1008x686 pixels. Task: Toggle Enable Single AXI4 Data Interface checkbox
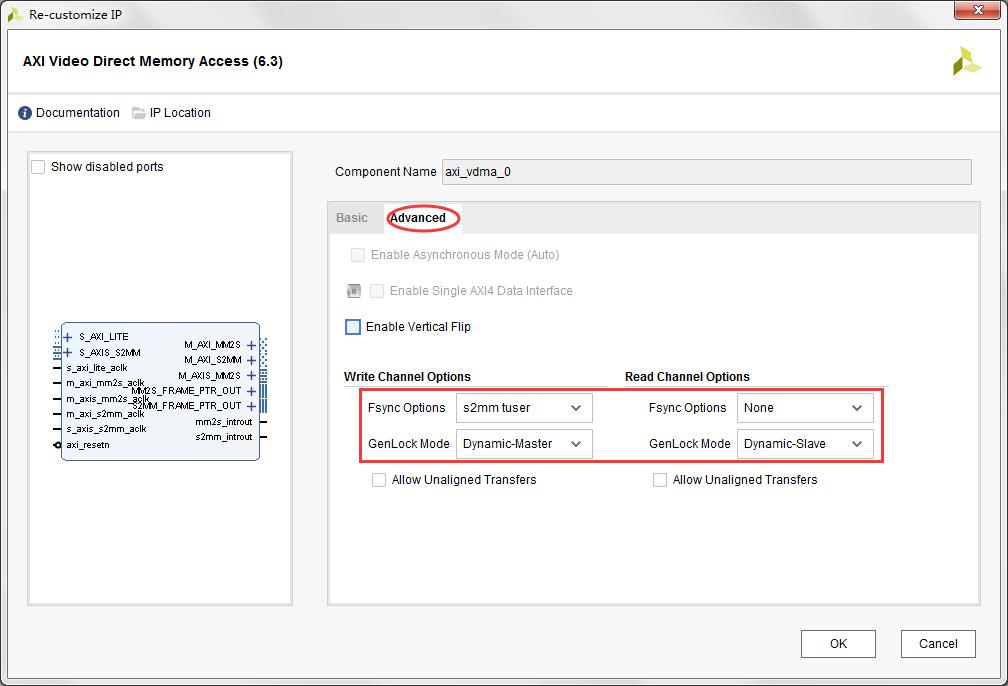pos(377,291)
